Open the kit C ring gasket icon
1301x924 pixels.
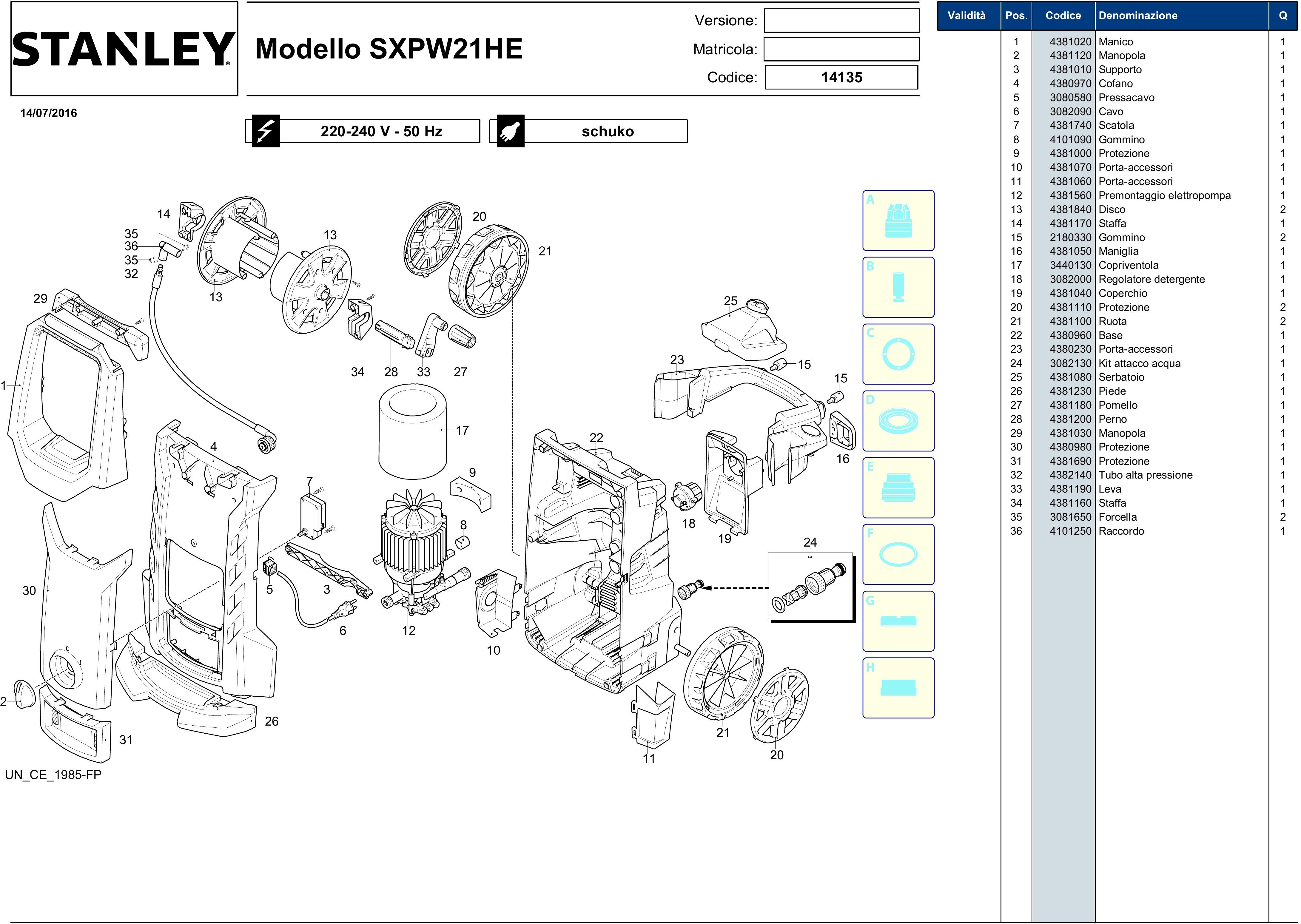[x=898, y=354]
